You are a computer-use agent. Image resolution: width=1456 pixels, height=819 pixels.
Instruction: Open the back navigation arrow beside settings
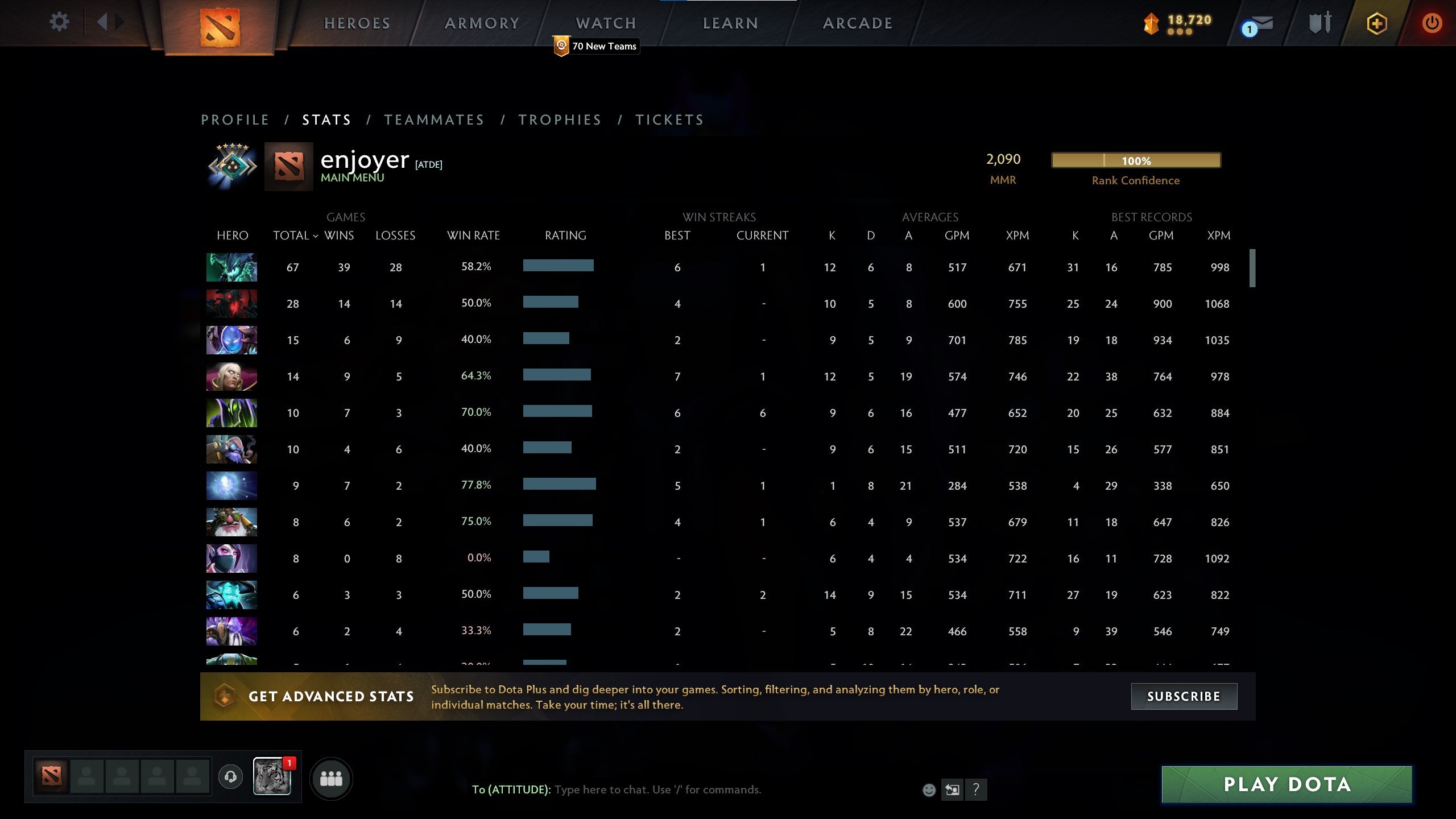(x=103, y=22)
